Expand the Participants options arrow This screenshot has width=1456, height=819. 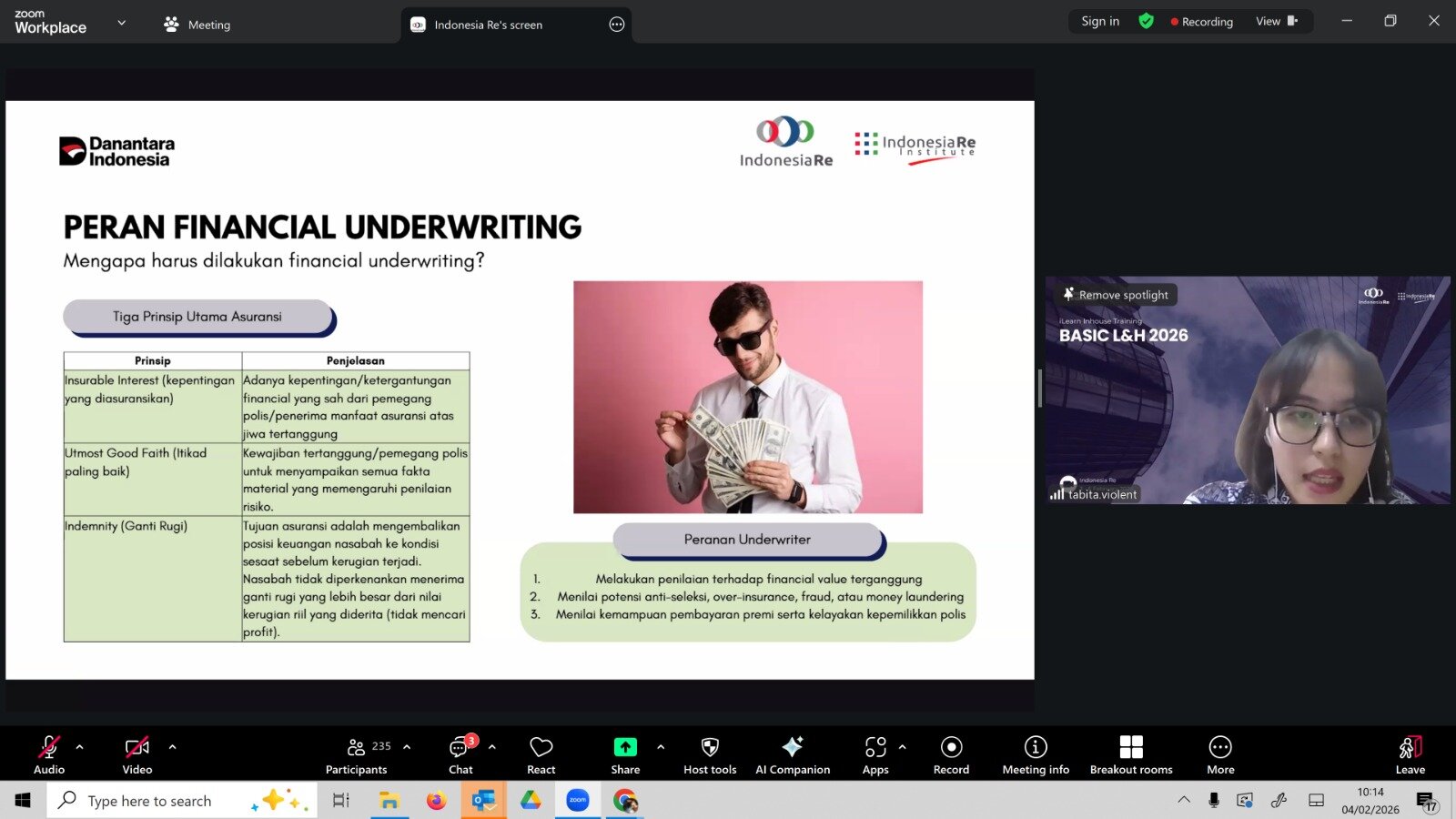click(x=407, y=747)
